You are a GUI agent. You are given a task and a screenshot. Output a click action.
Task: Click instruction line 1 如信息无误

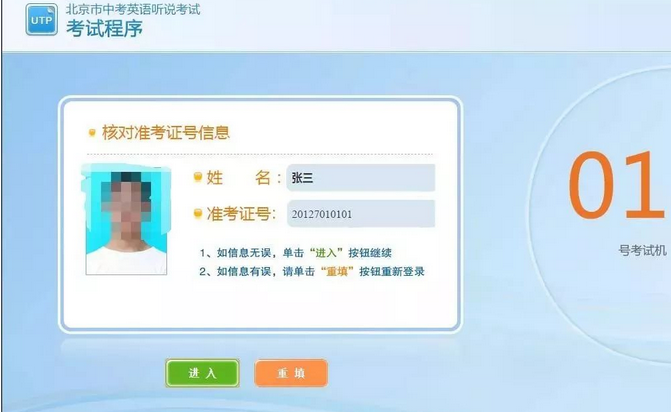(x=295, y=253)
